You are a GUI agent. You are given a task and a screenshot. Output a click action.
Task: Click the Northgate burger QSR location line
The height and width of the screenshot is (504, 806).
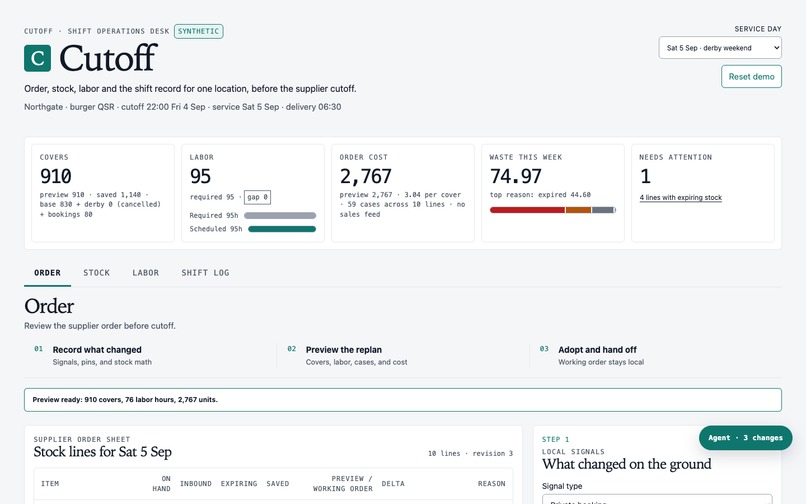click(x=182, y=107)
